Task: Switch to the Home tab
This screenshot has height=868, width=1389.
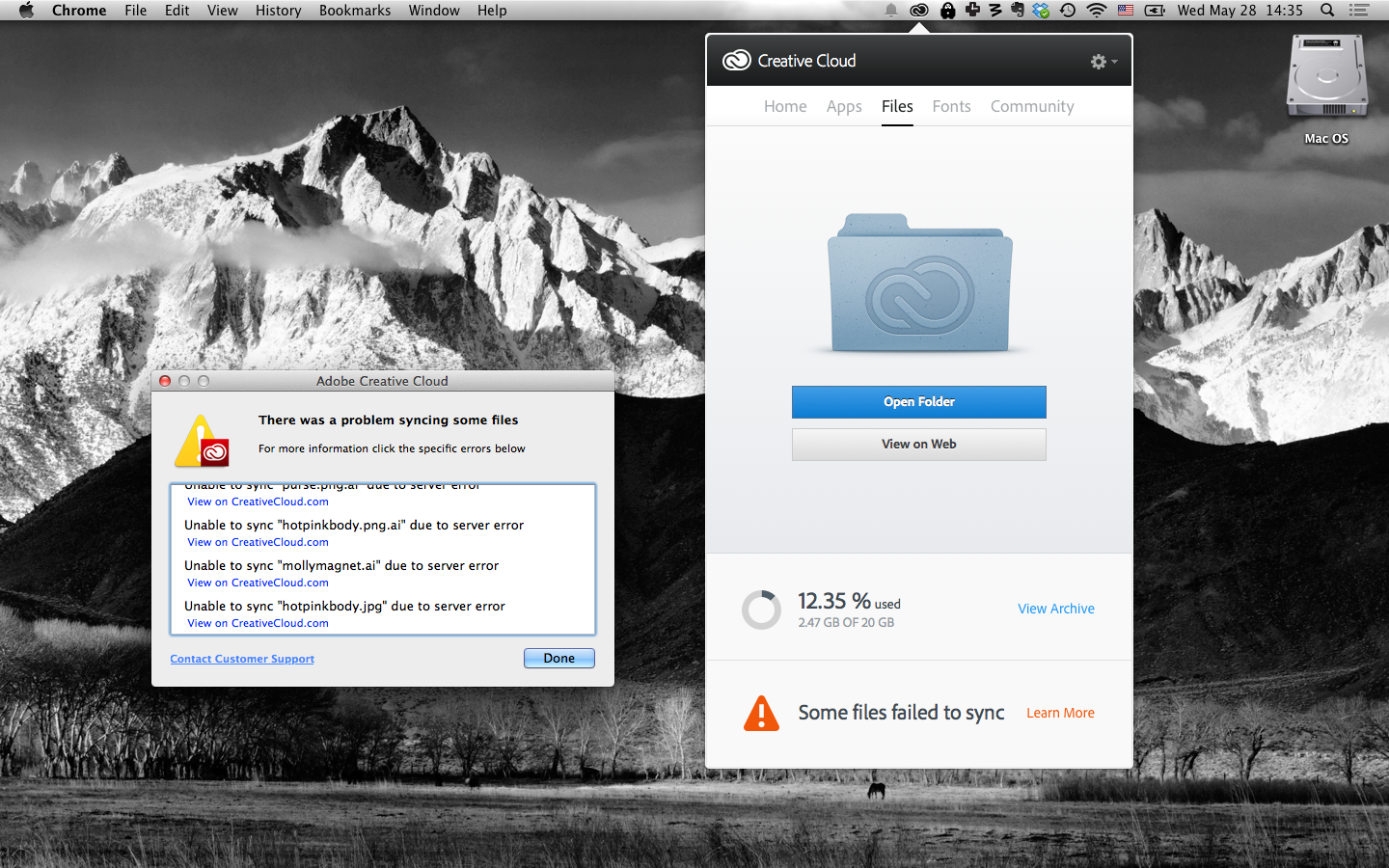Action: click(x=785, y=106)
